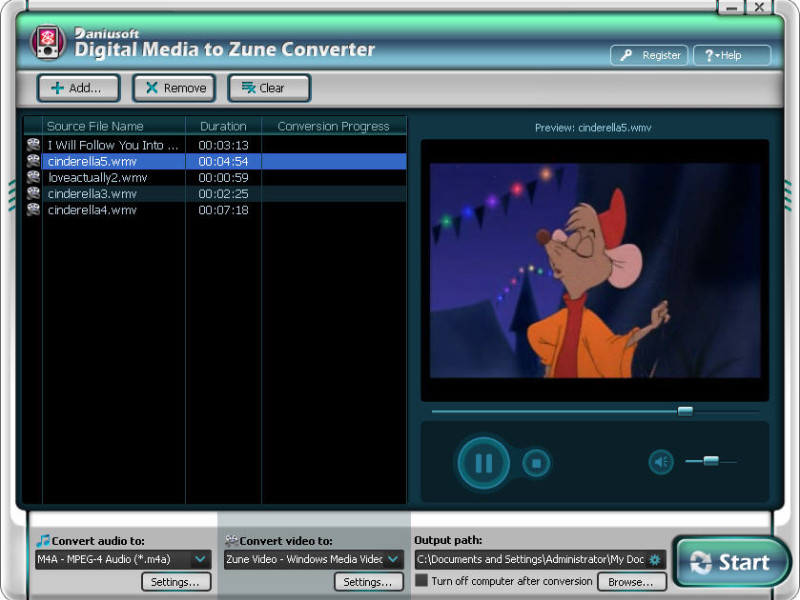This screenshot has height=600, width=800.
Task: Click the right side panel grip handle
Action: tap(788, 194)
